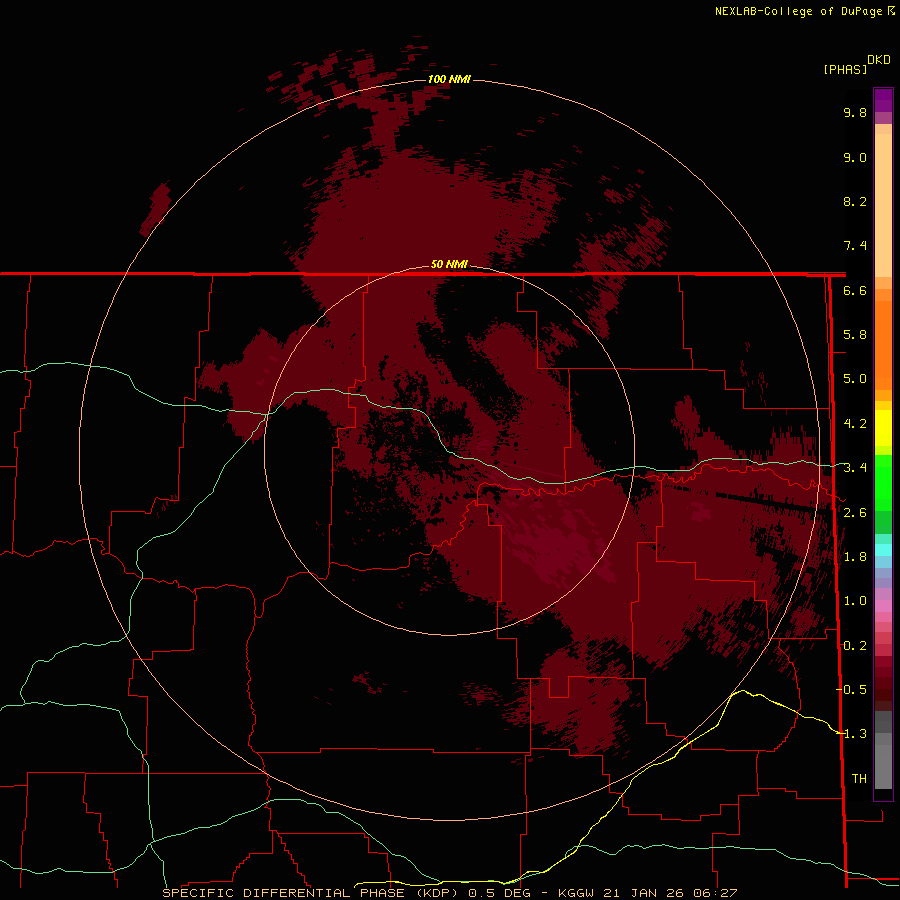Viewport: 900px width, 900px height.
Task: Click the 9.8 value on the color scale
Action: click(855, 112)
